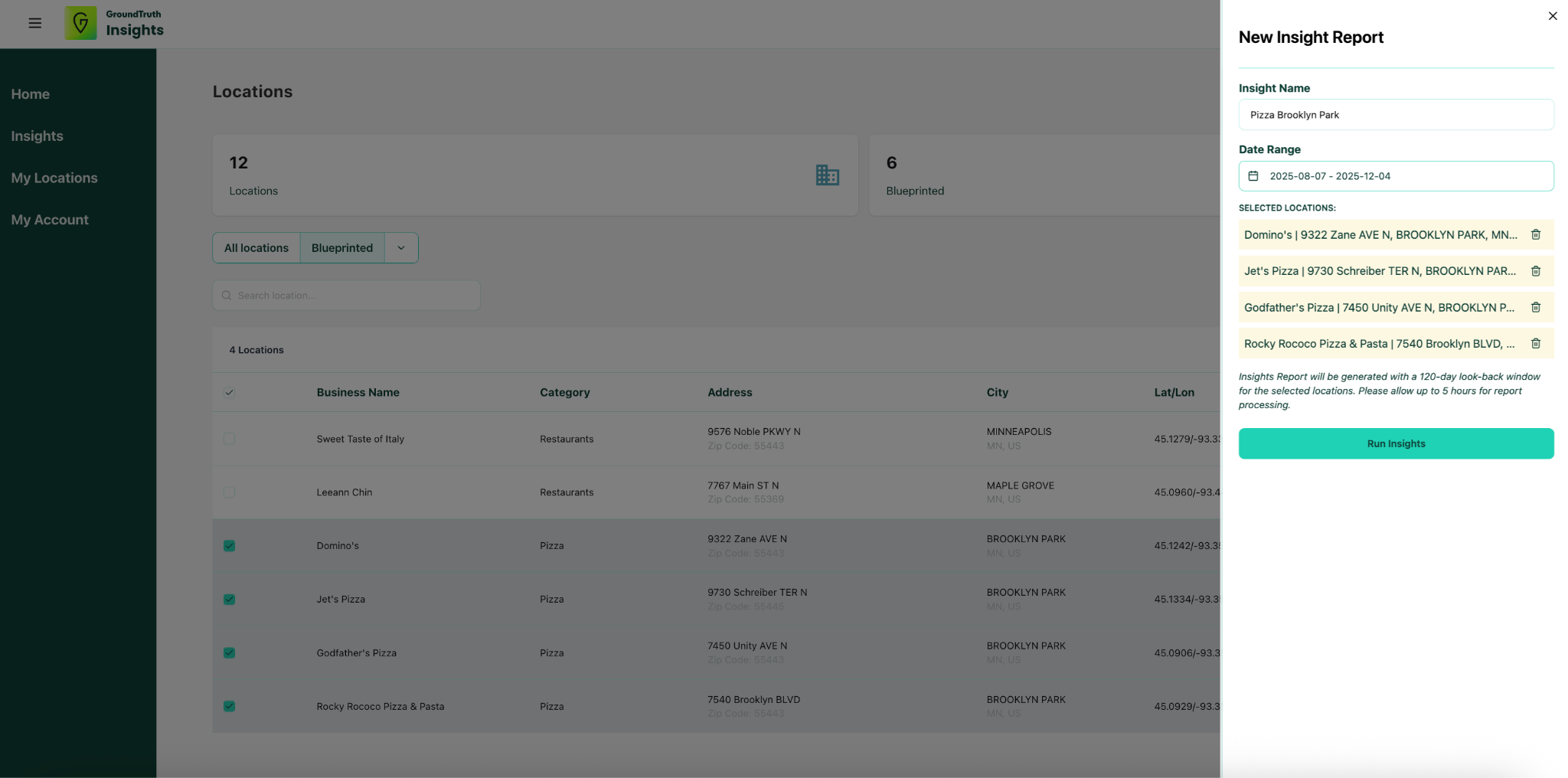1568x778 pixels.
Task: Open the hamburger navigation menu
Action: coord(34,23)
